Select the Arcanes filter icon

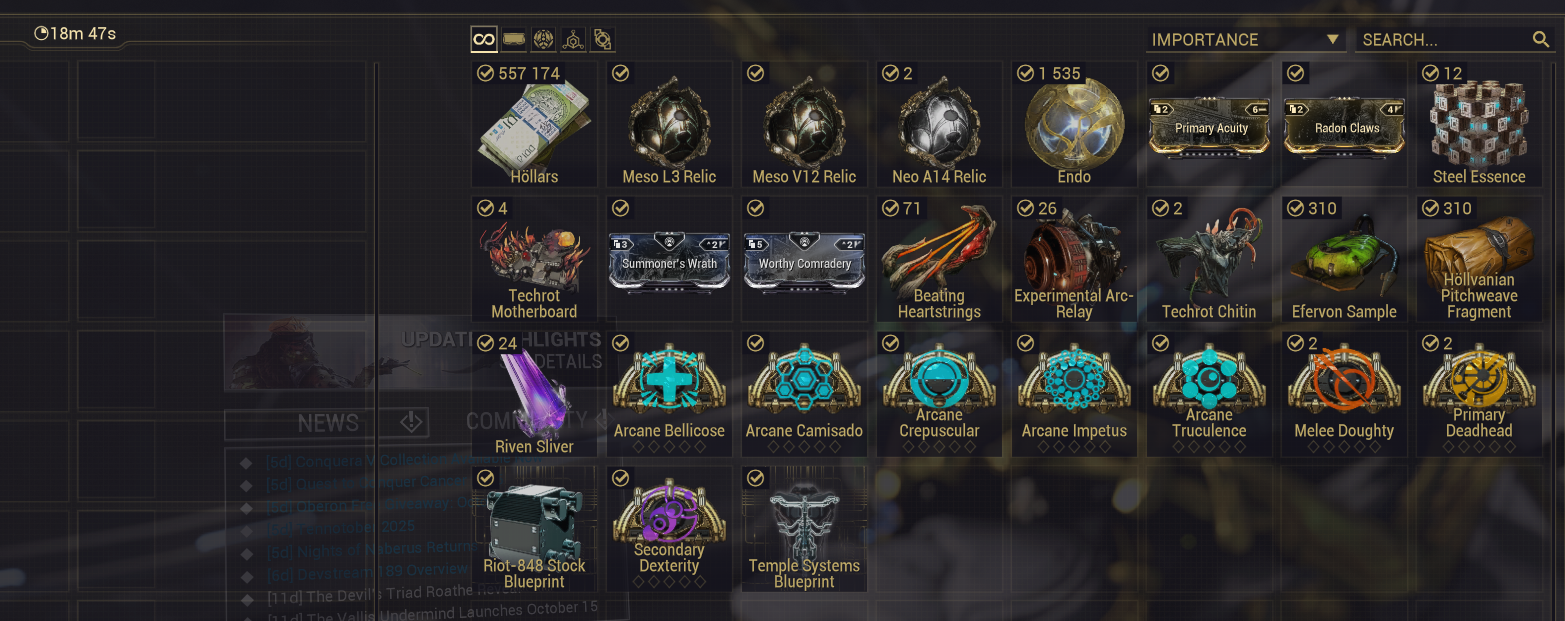pyautogui.click(x=603, y=40)
